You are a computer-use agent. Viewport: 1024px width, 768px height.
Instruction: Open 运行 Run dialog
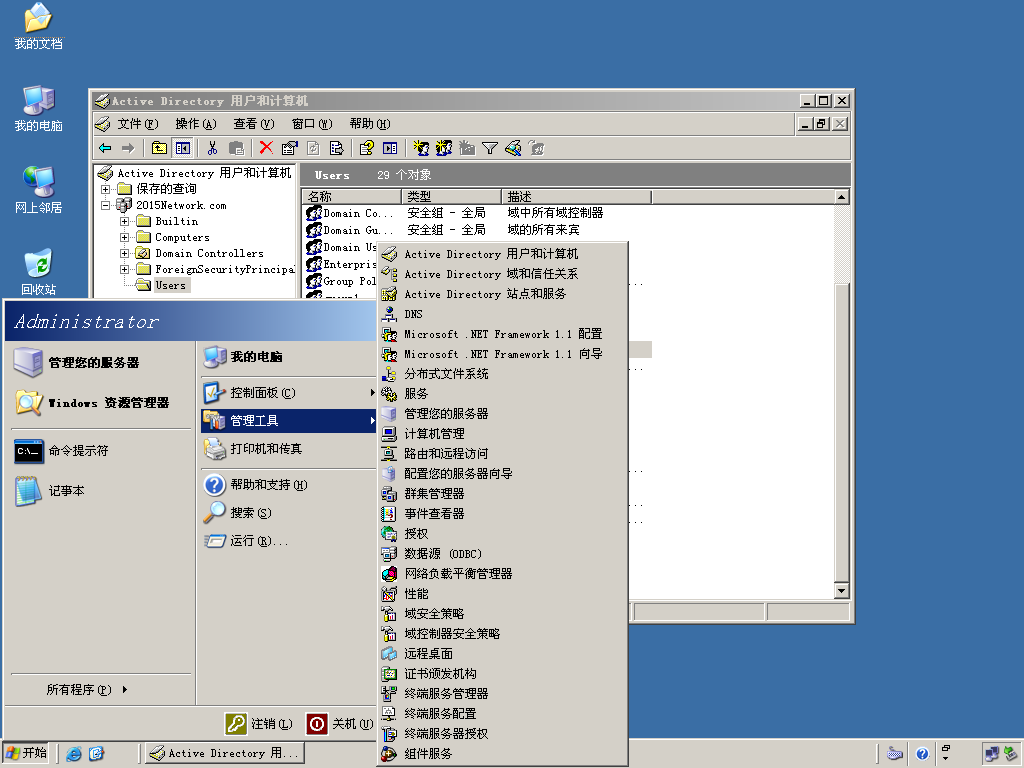(x=289, y=541)
